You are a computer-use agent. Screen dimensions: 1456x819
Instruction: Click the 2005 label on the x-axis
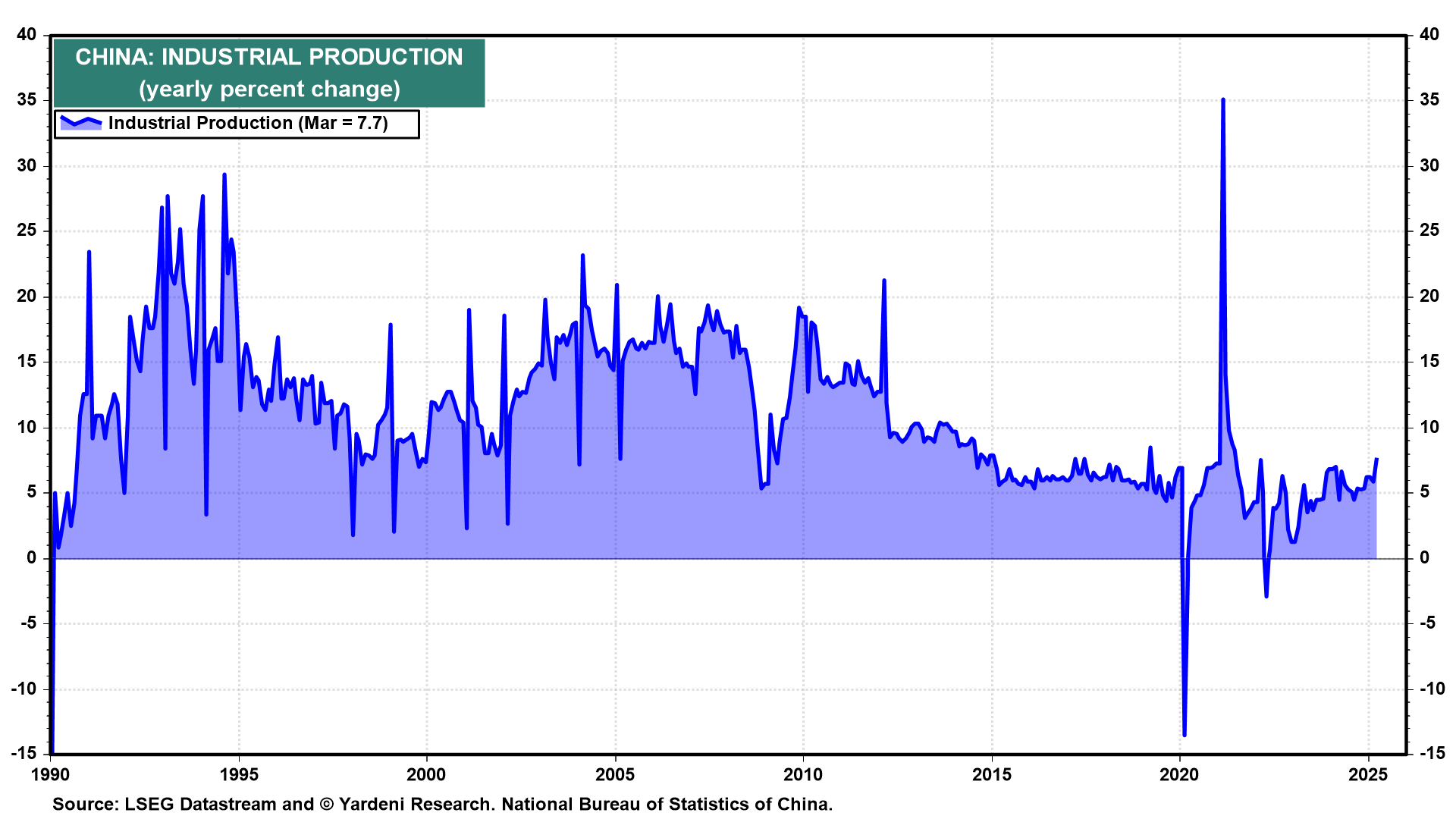click(x=615, y=775)
